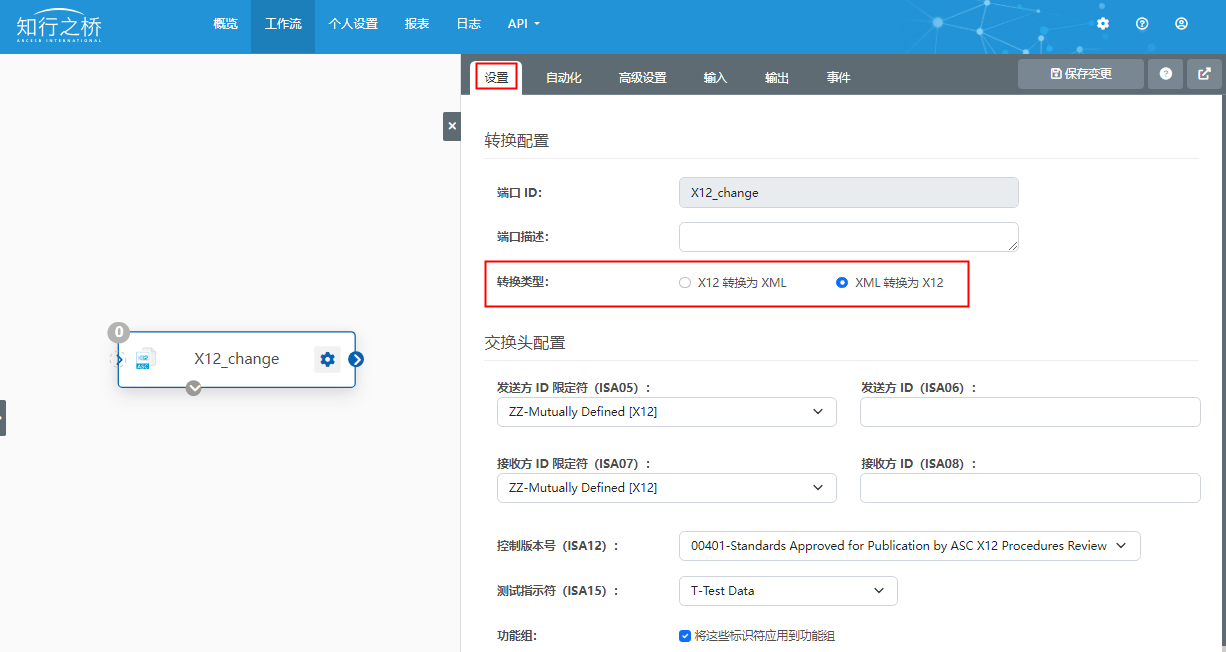
Task: Click the 保存变更 button
Action: coord(1080,74)
